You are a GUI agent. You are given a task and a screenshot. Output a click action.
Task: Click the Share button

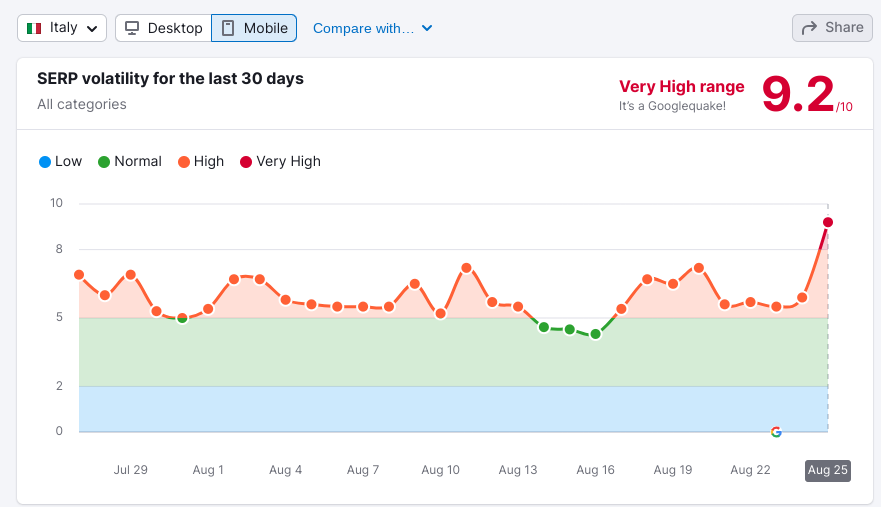tap(832, 28)
